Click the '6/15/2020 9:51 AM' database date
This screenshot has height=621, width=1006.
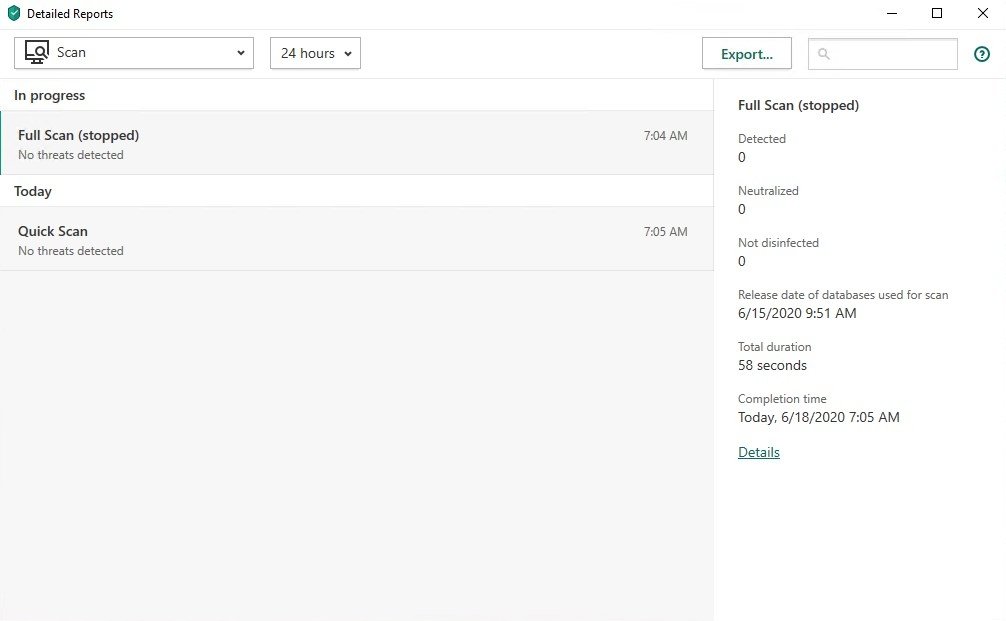click(x=797, y=314)
